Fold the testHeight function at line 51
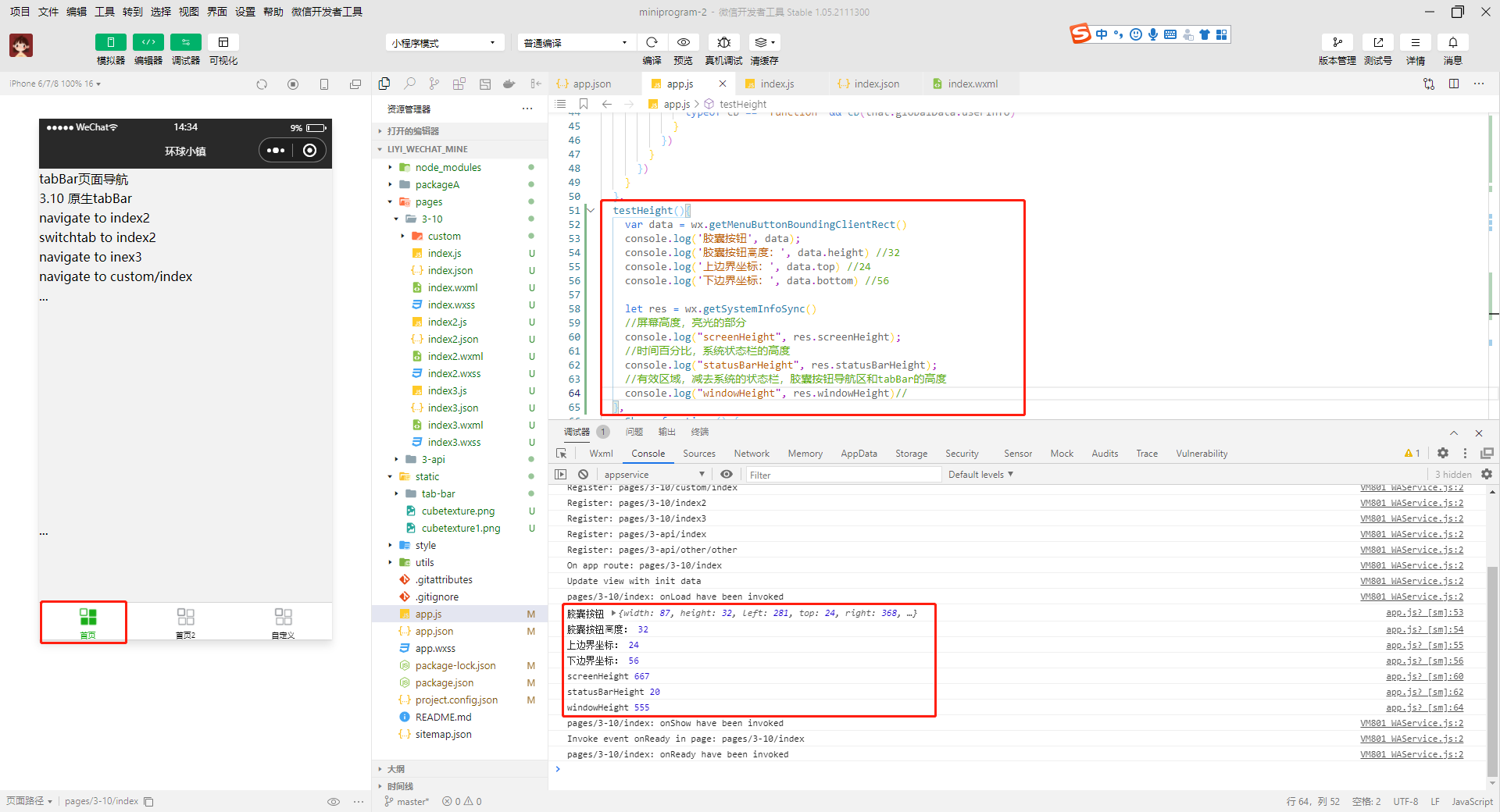 (x=591, y=211)
